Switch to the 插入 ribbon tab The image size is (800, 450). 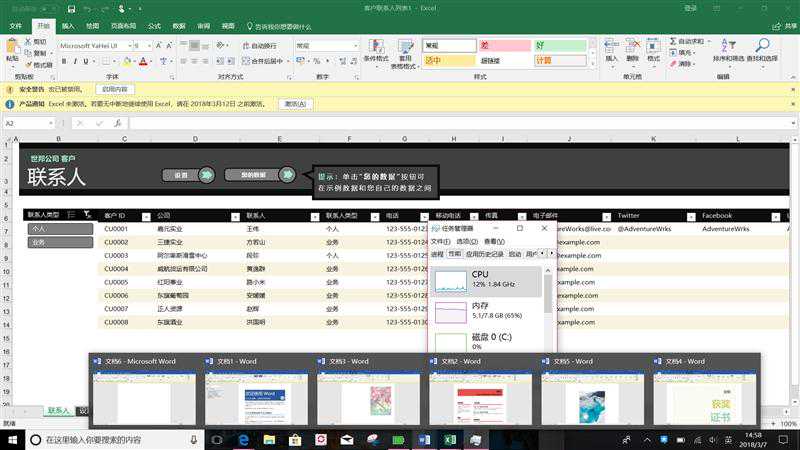click(67, 26)
